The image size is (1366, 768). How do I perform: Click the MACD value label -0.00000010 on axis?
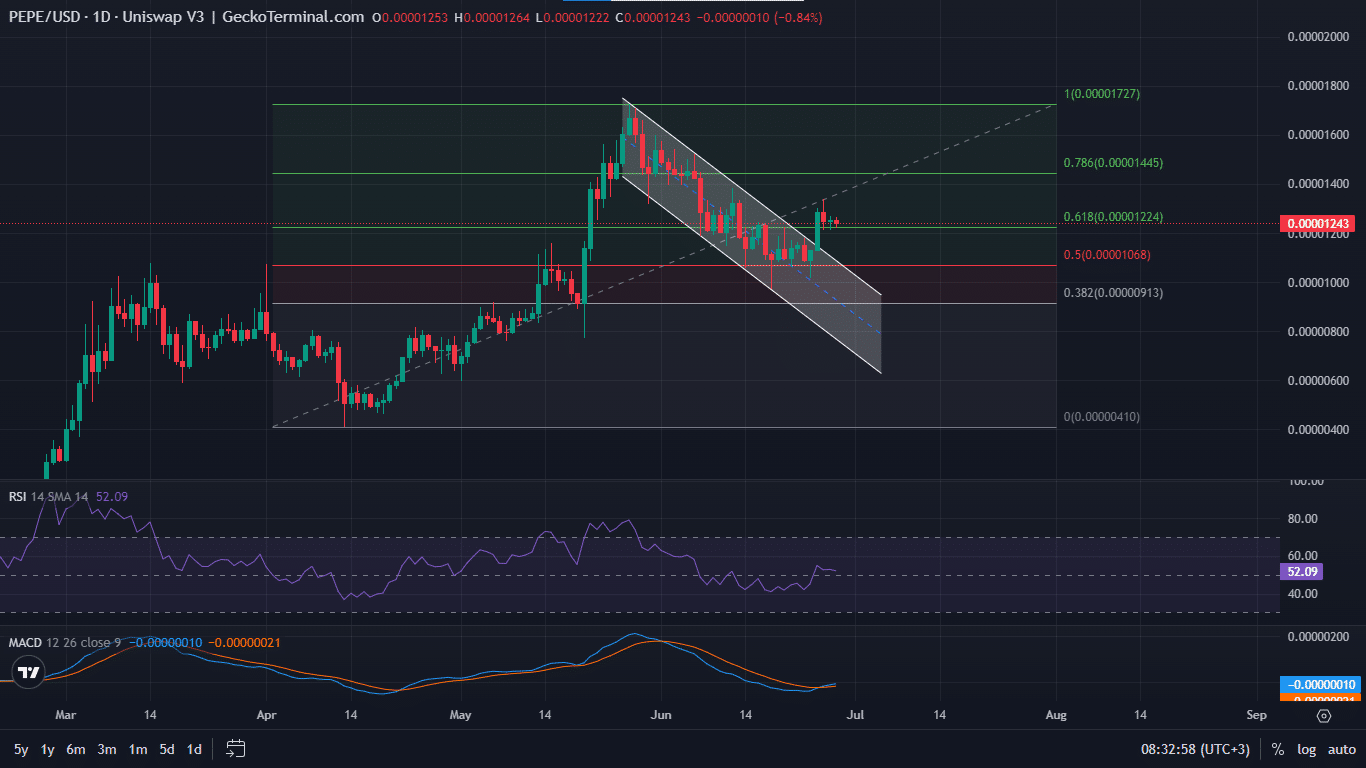1319,685
